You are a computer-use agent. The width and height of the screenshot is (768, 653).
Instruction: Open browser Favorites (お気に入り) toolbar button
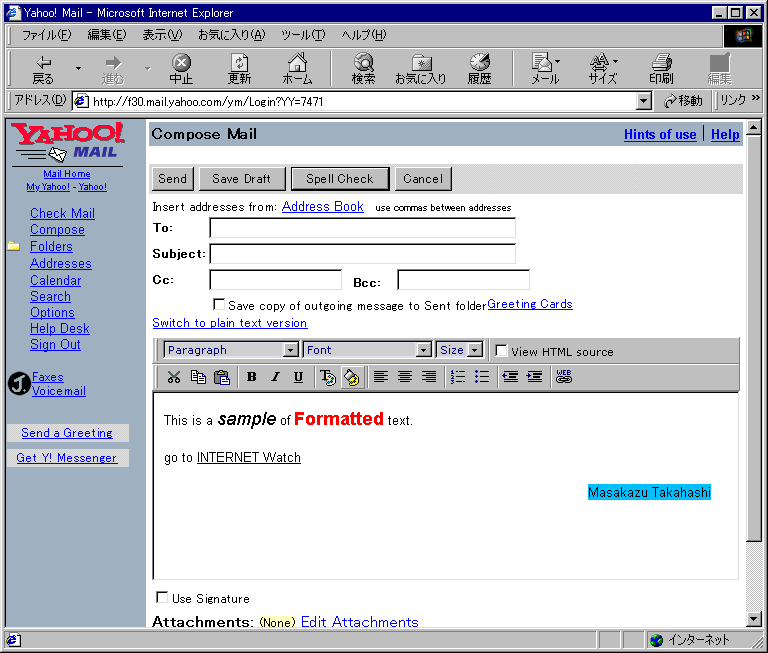[421, 70]
